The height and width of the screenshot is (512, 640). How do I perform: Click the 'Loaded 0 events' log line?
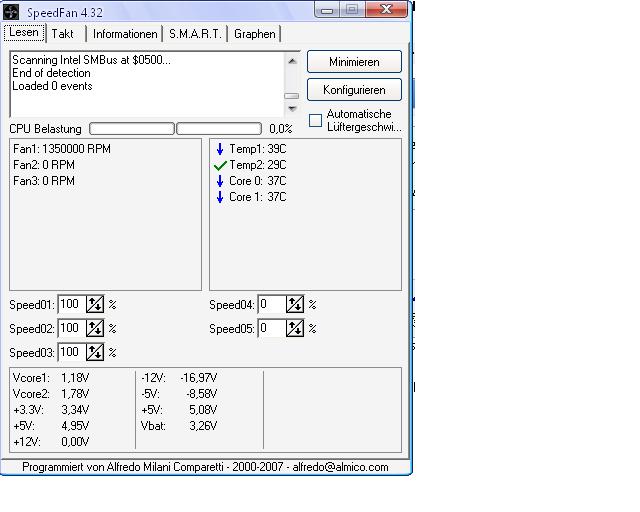(x=52, y=86)
